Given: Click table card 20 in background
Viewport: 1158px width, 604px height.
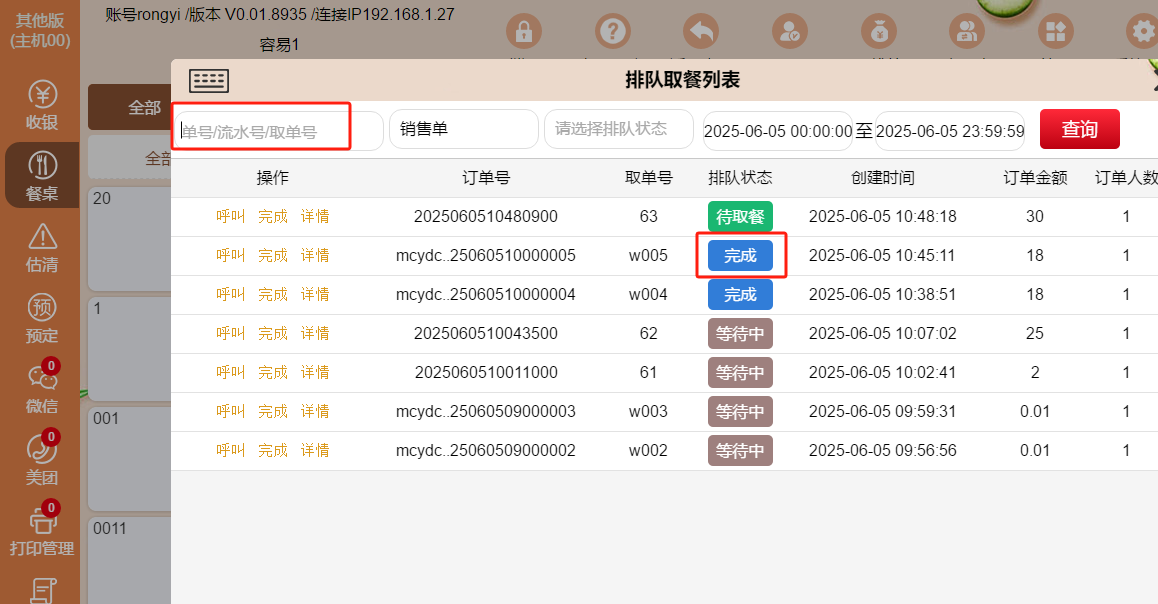Looking at the screenshot, I should point(130,238).
